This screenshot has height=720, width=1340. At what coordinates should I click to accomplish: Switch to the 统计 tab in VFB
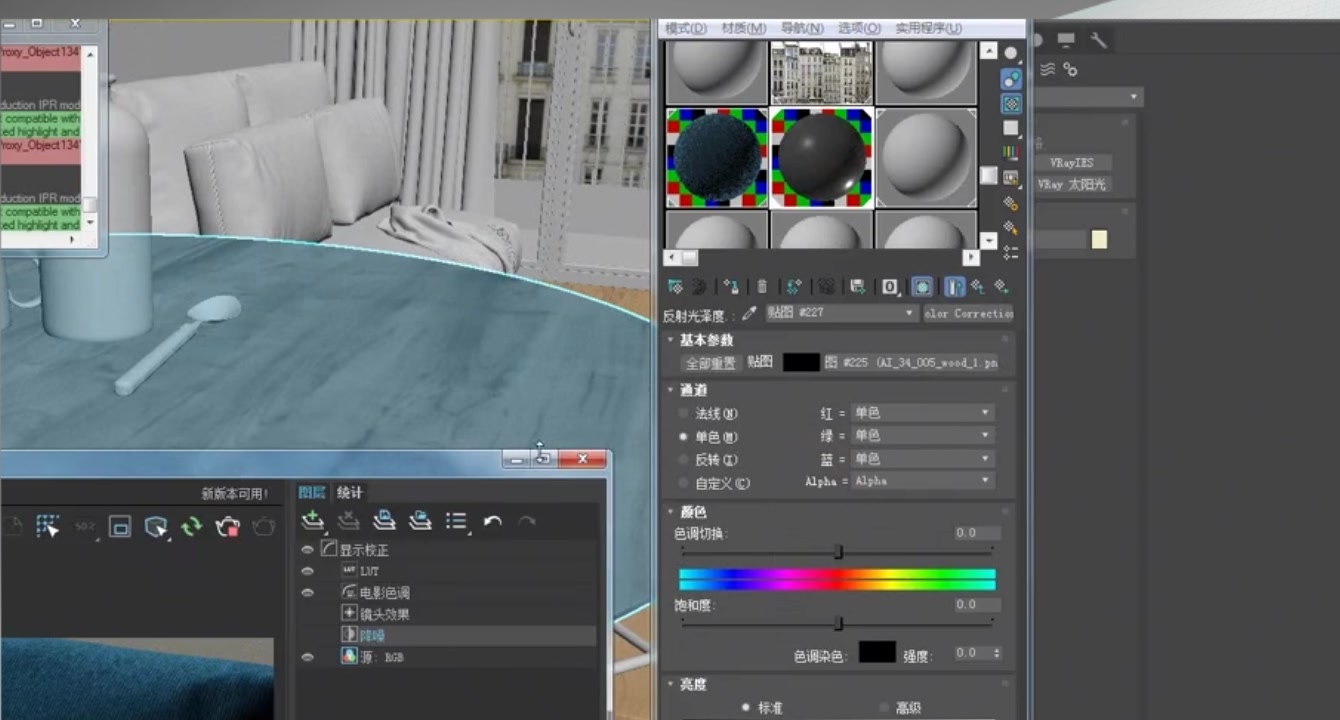tap(349, 492)
